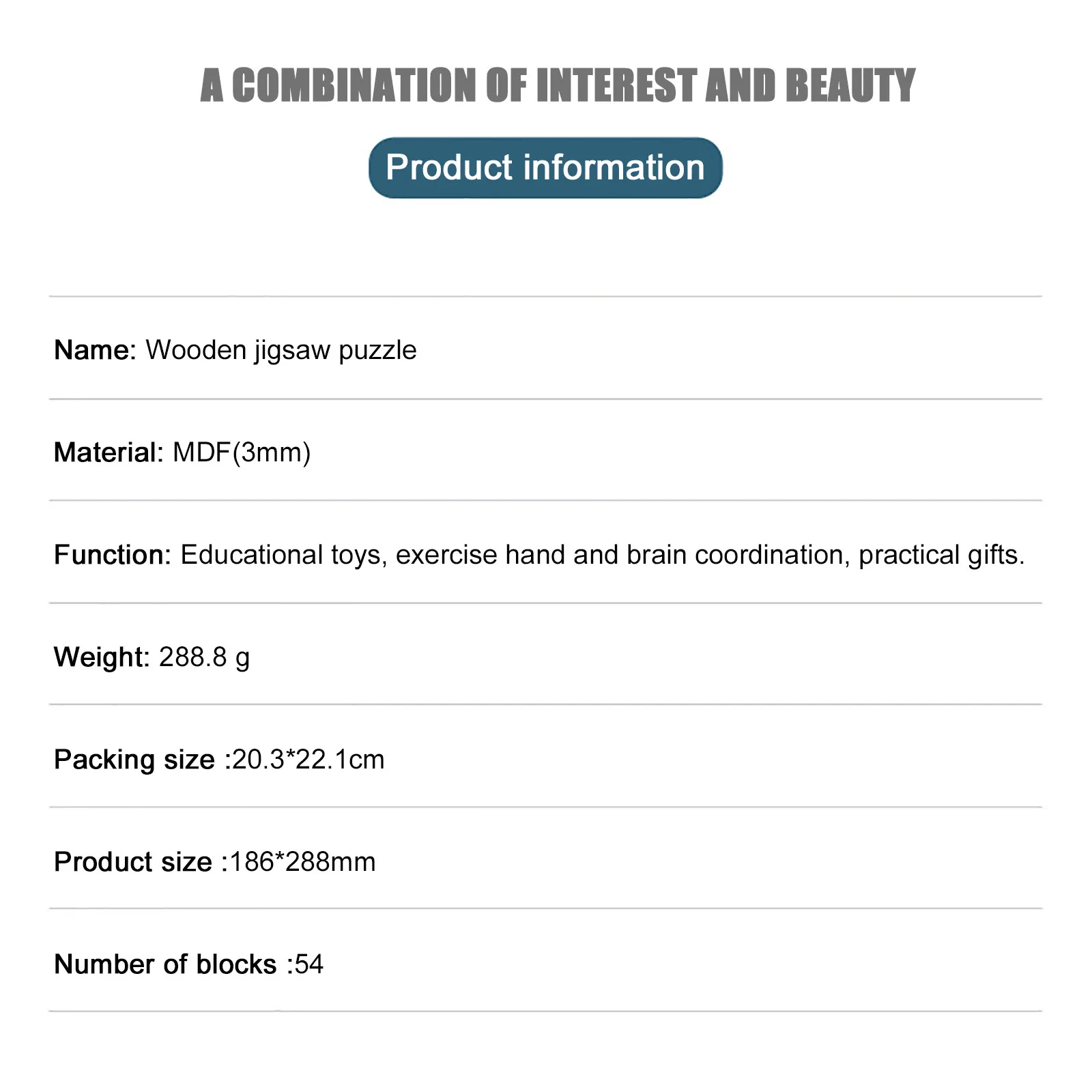Click the 288.8 g weight value

pos(204,657)
